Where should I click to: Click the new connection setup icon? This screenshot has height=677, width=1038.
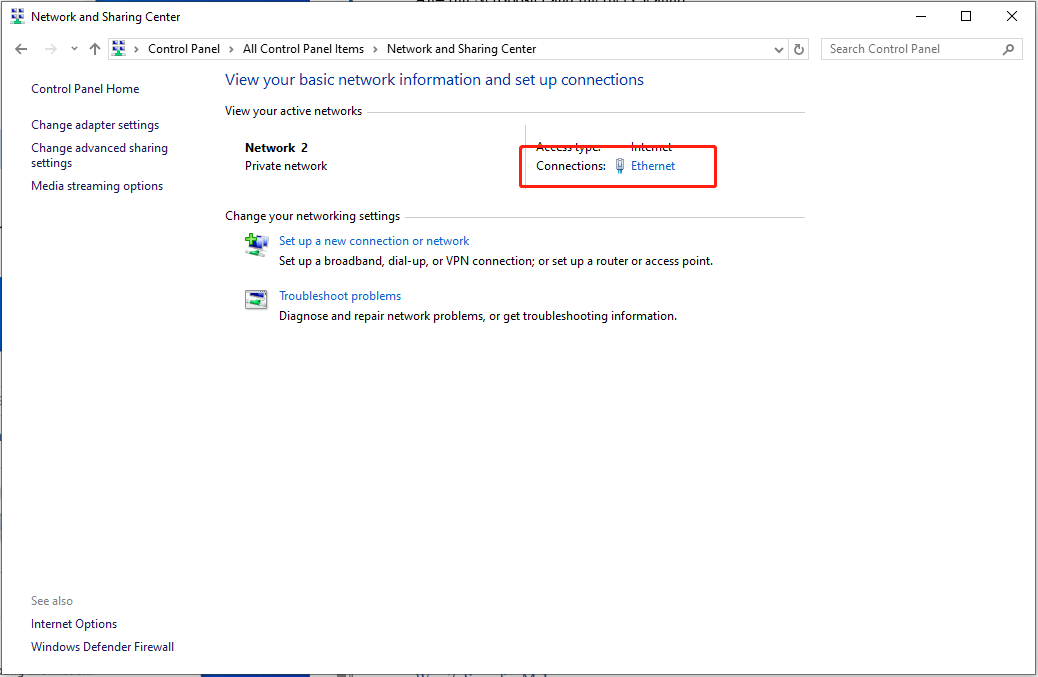click(257, 244)
